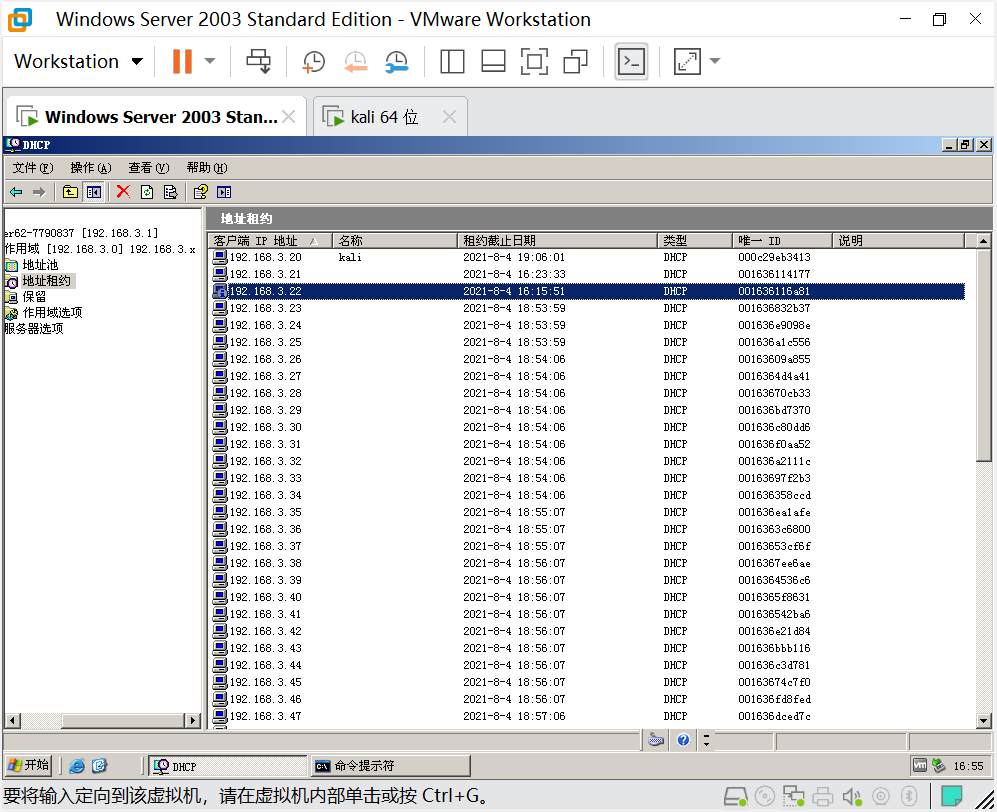The image size is (997, 812).
Task: Refresh the DHCP lease list
Action: 147,192
